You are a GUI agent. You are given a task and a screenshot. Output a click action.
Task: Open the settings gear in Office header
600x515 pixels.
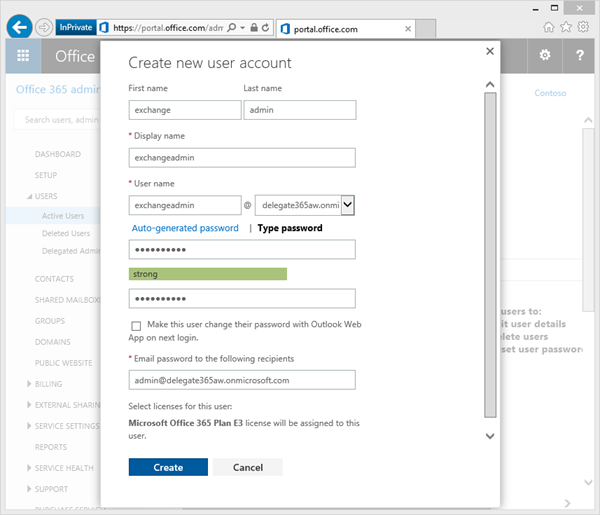545,55
